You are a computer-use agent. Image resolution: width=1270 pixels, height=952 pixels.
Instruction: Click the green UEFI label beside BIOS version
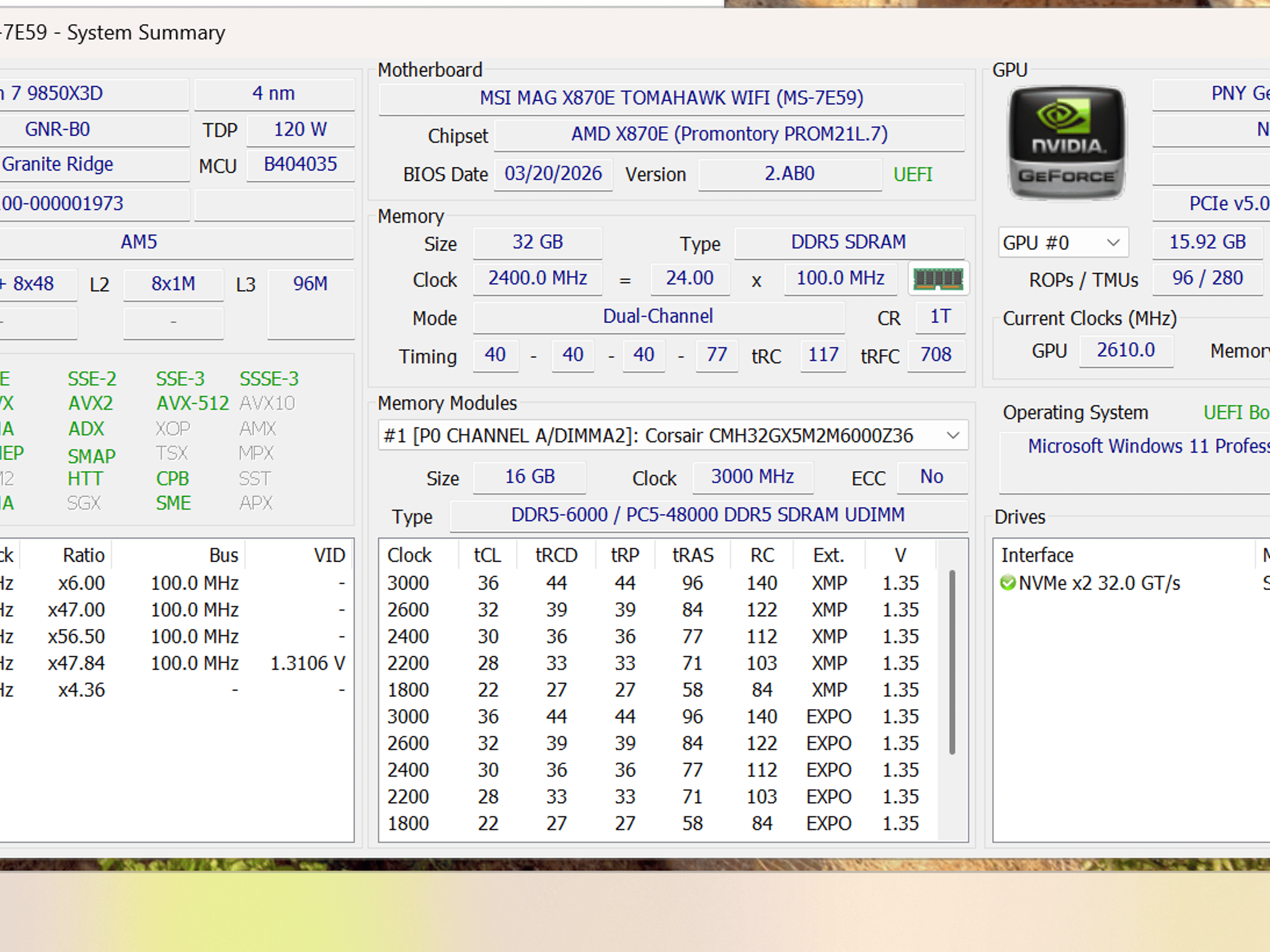913,174
